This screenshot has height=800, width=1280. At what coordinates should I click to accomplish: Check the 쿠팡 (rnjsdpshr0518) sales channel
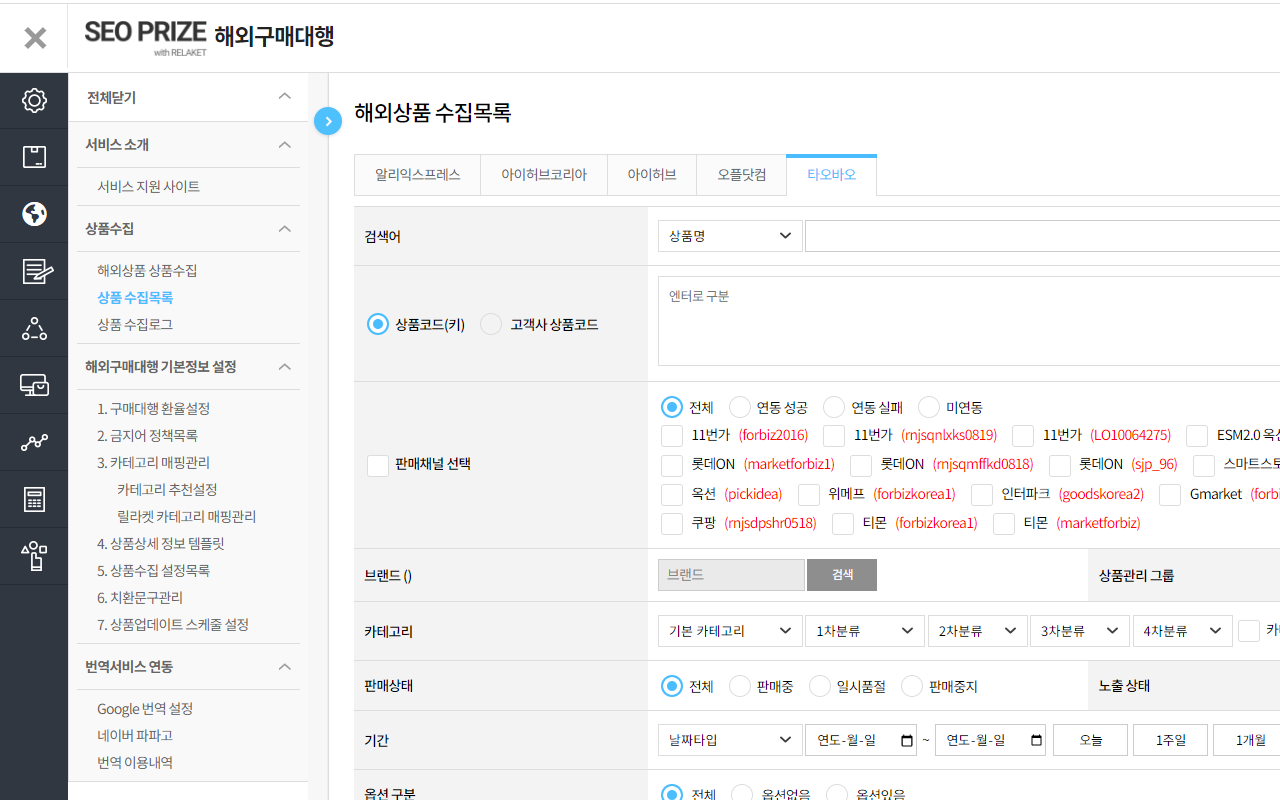point(671,523)
